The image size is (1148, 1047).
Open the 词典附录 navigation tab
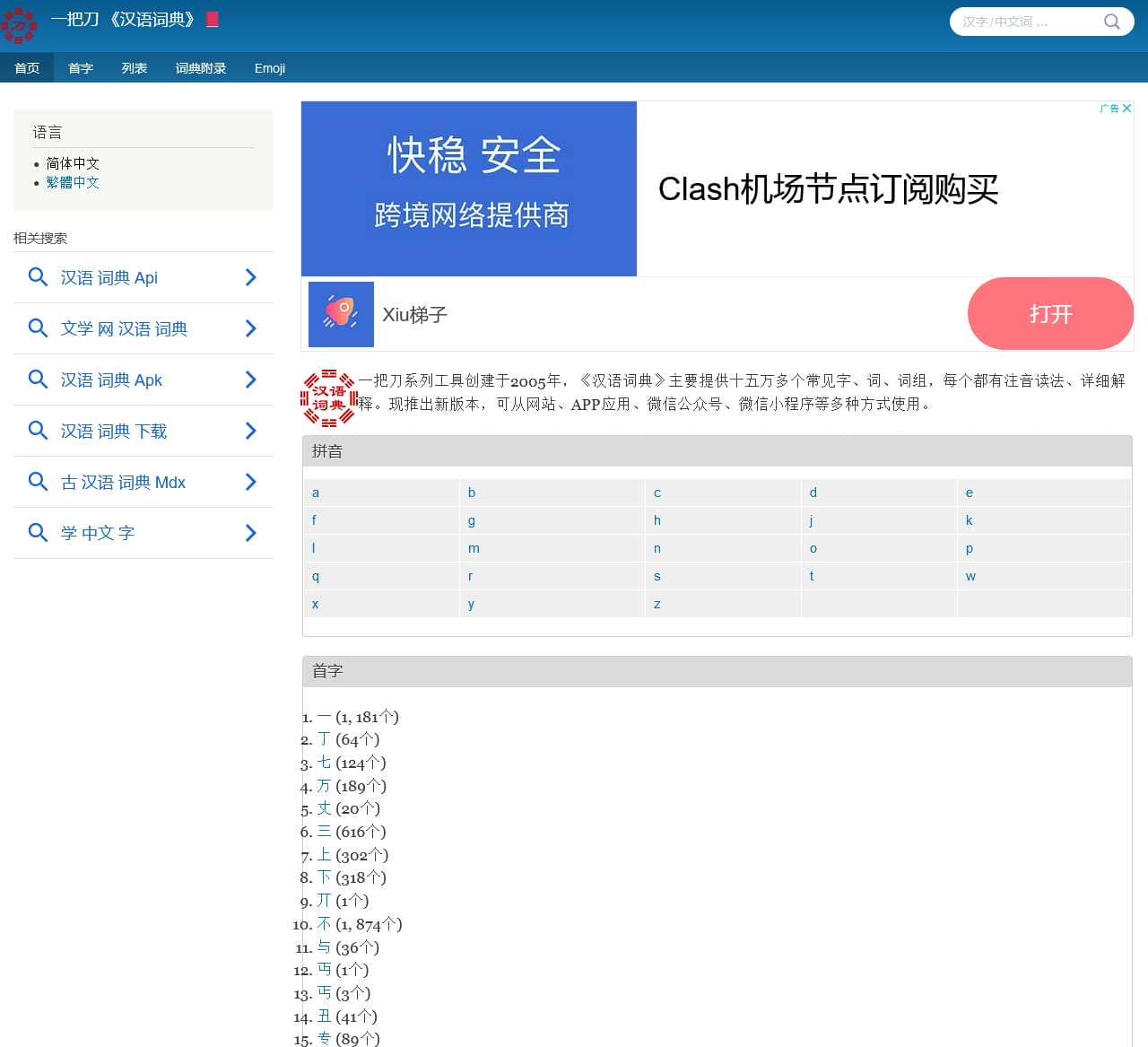pyautogui.click(x=201, y=68)
